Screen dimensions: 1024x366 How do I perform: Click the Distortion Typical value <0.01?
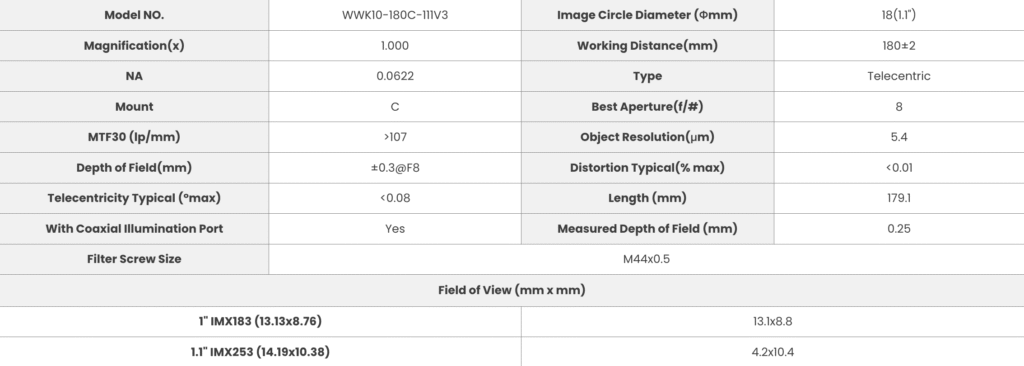(899, 167)
